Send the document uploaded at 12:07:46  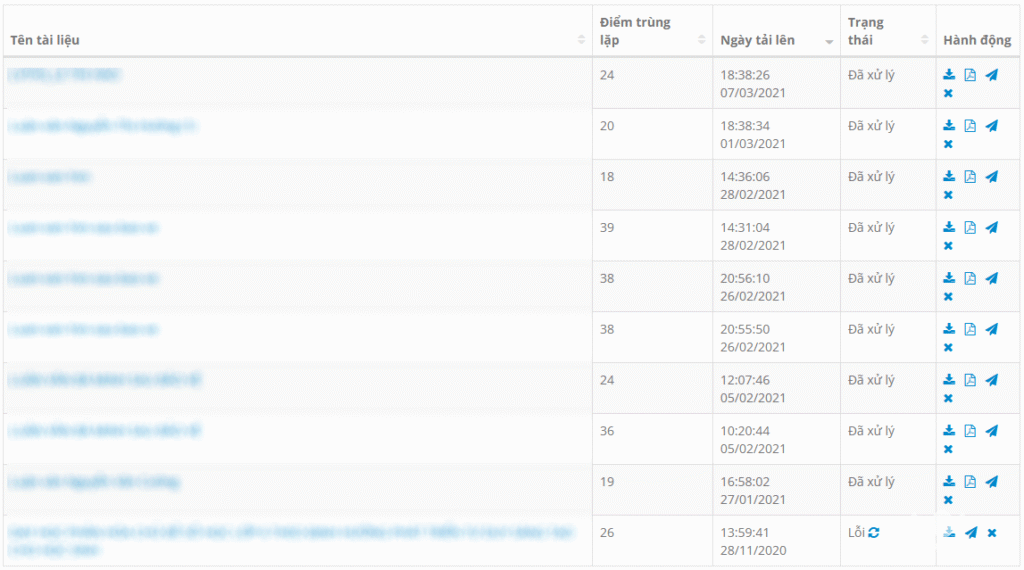tap(991, 380)
